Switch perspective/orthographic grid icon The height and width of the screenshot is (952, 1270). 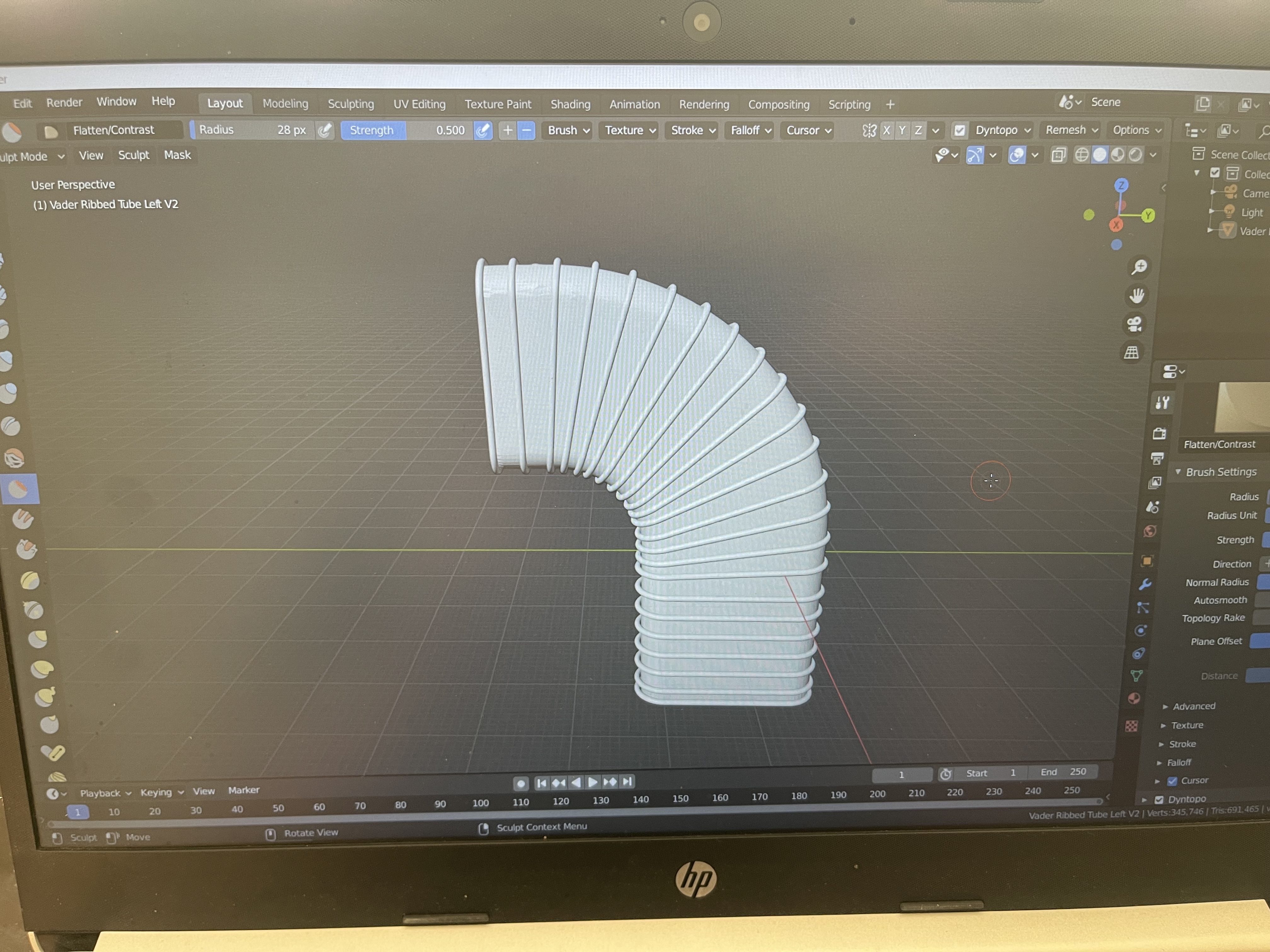click(x=1132, y=352)
